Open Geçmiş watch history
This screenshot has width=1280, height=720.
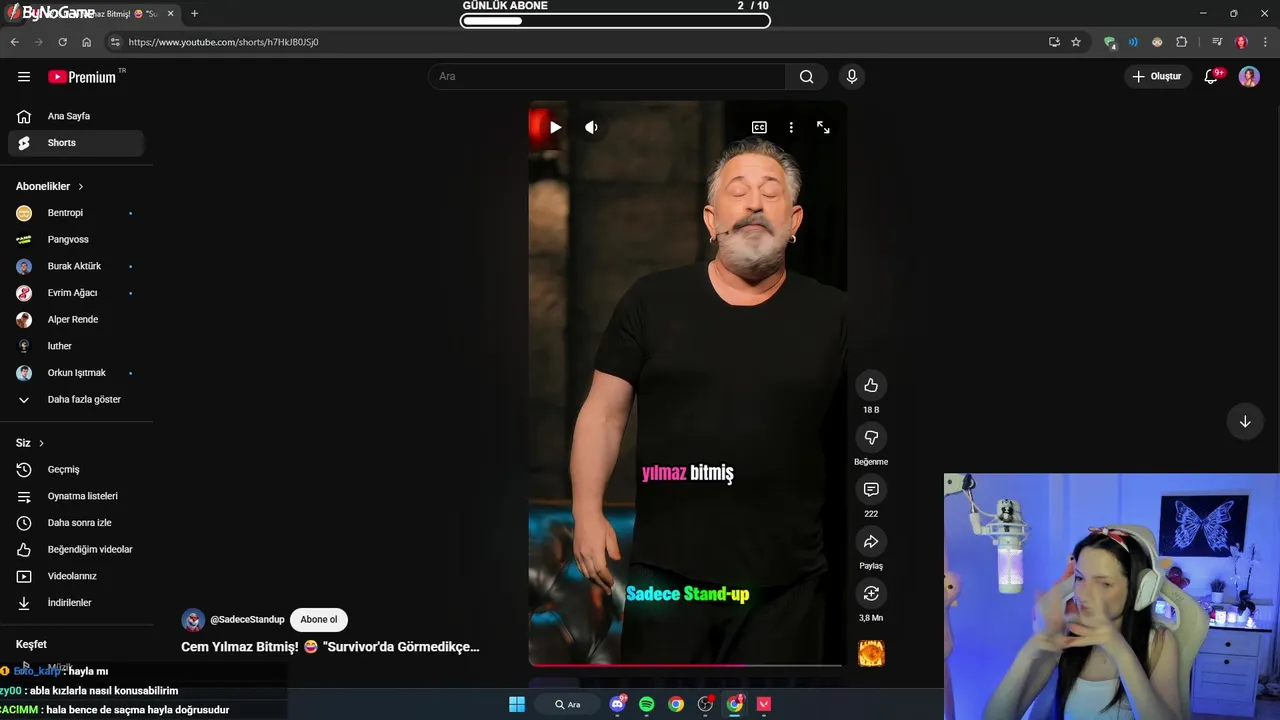click(x=76, y=469)
